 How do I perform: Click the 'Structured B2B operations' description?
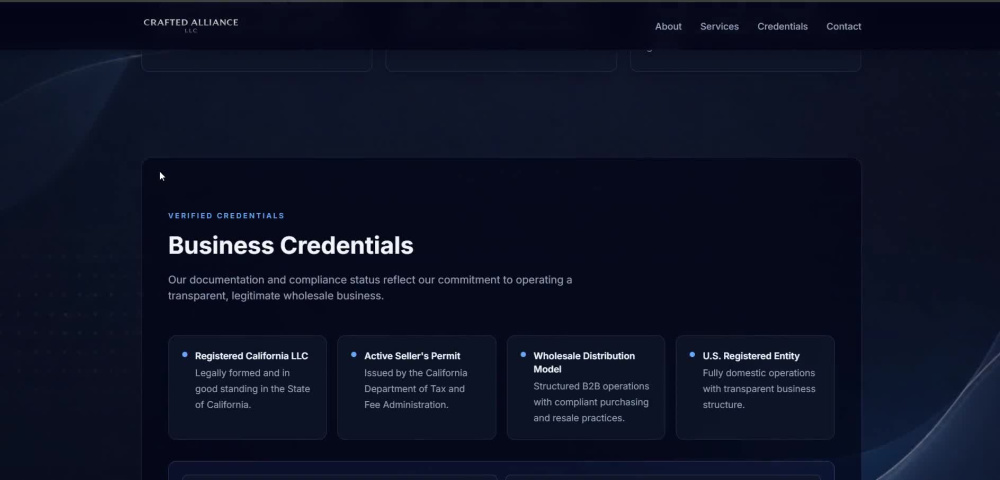pyautogui.click(x=591, y=402)
